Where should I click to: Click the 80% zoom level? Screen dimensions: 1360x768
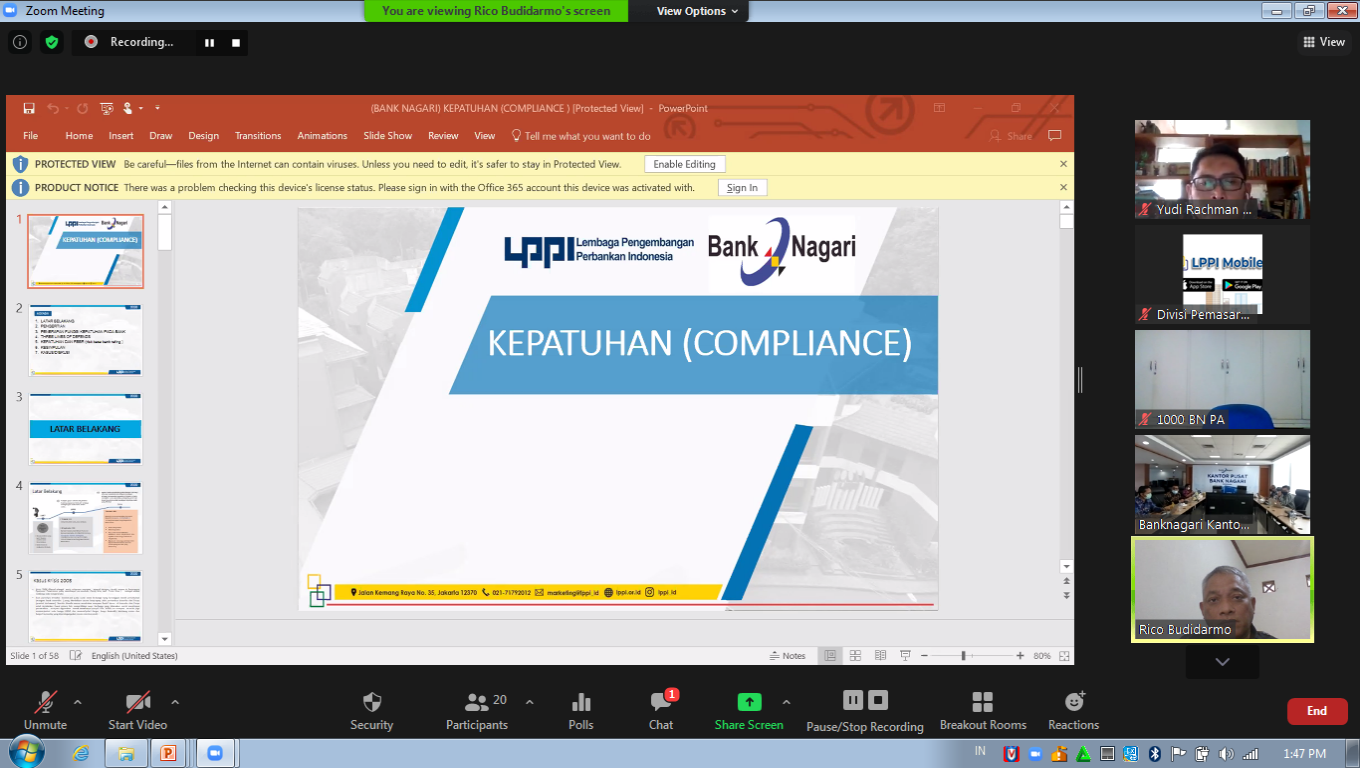[x=1042, y=656]
